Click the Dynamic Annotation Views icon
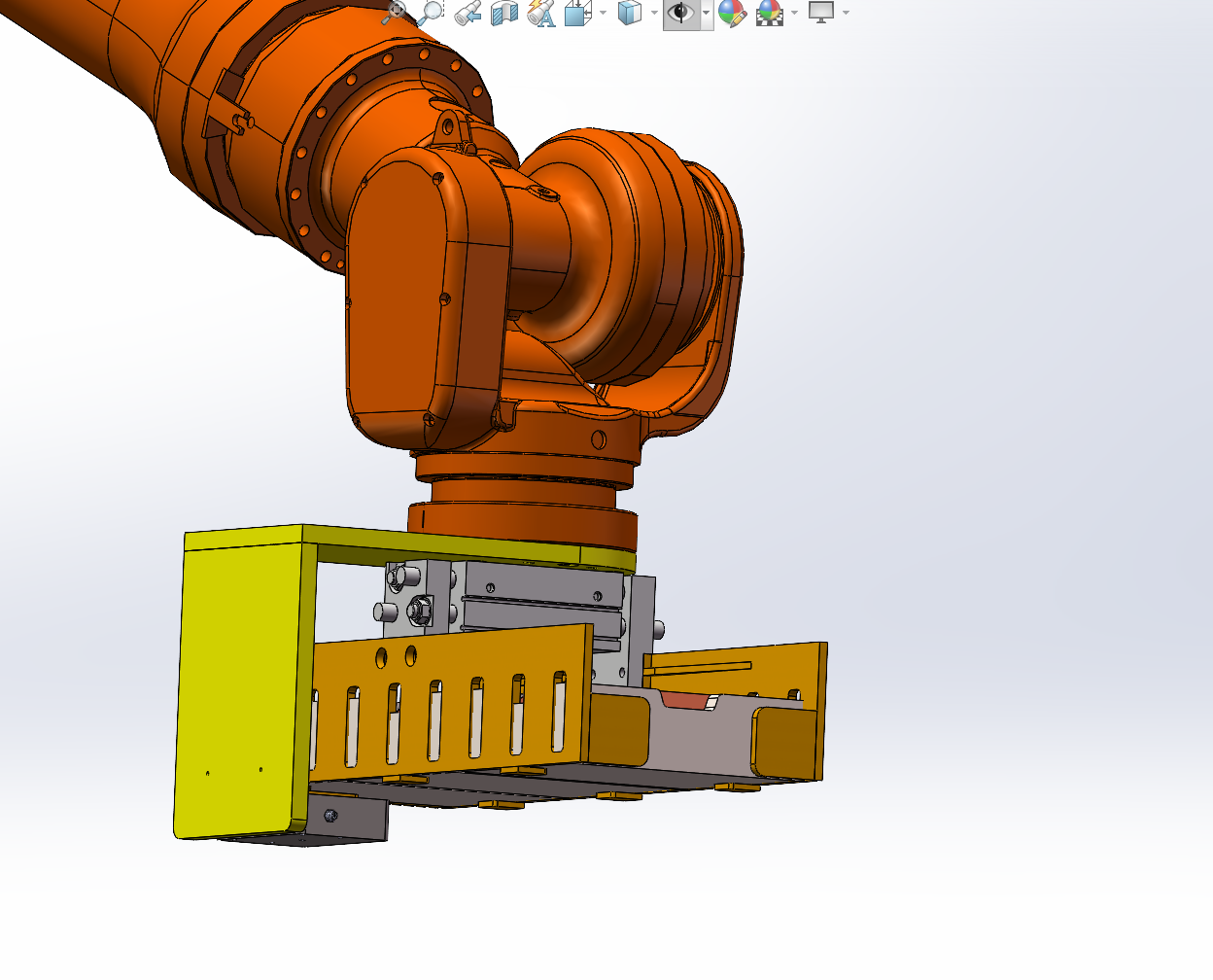Image resolution: width=1213 pixels, height=980 pixels. tap(541, 13)
